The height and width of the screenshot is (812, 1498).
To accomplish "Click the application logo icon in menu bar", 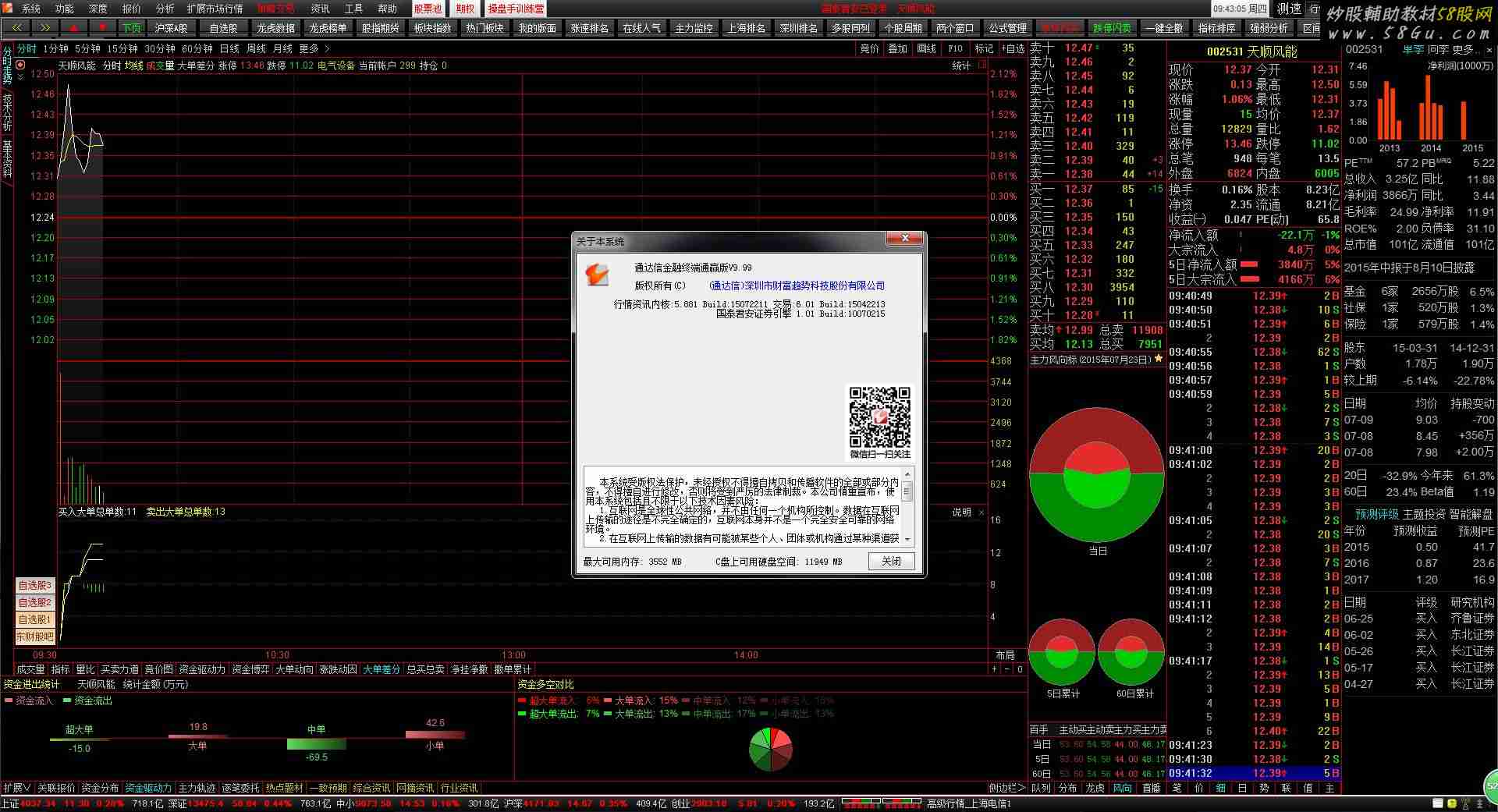I will pos(8,9).
